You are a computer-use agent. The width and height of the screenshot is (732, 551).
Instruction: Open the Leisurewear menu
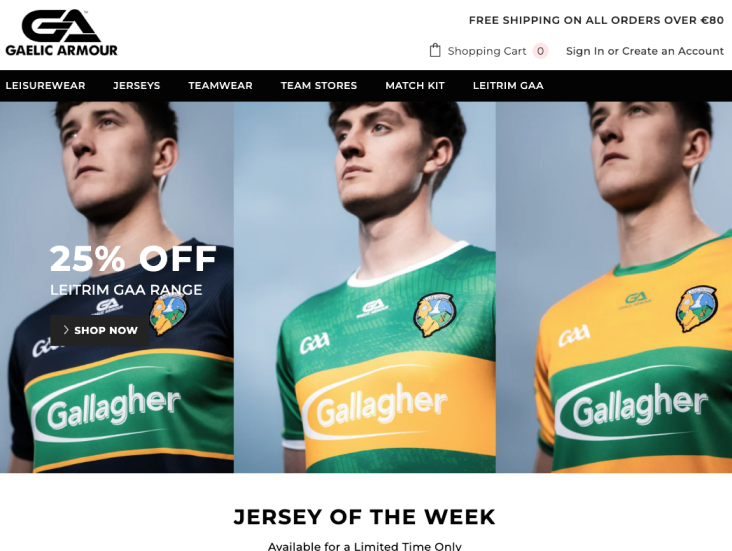tap(45, 85)
